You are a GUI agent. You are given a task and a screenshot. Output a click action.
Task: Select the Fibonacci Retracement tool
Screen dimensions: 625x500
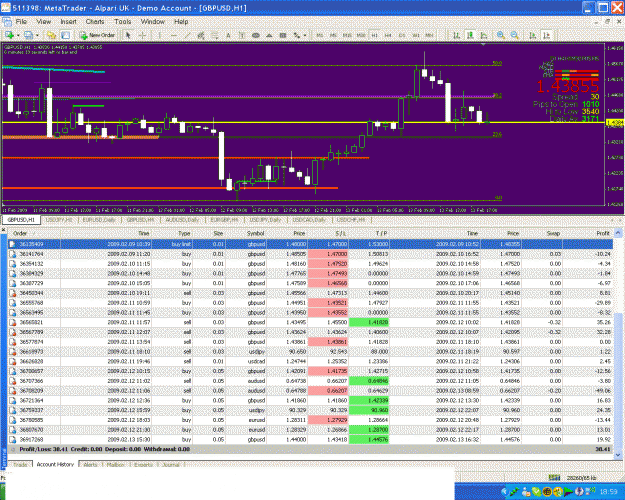pyautogui.click(x=214, y=35)
